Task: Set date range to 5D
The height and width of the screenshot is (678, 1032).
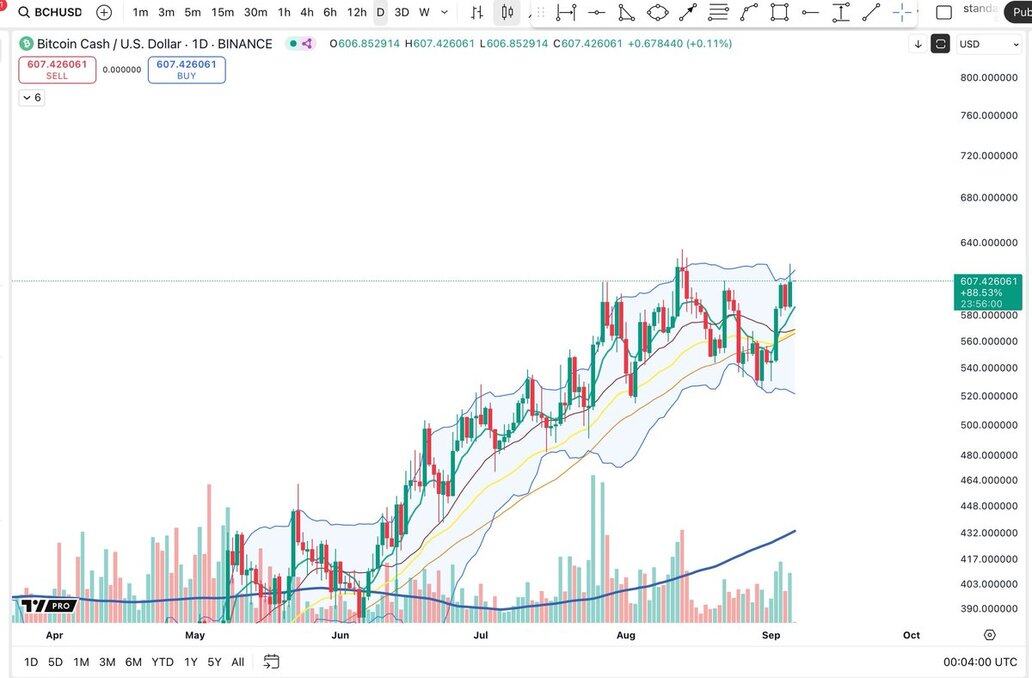Action: (55, 662)
